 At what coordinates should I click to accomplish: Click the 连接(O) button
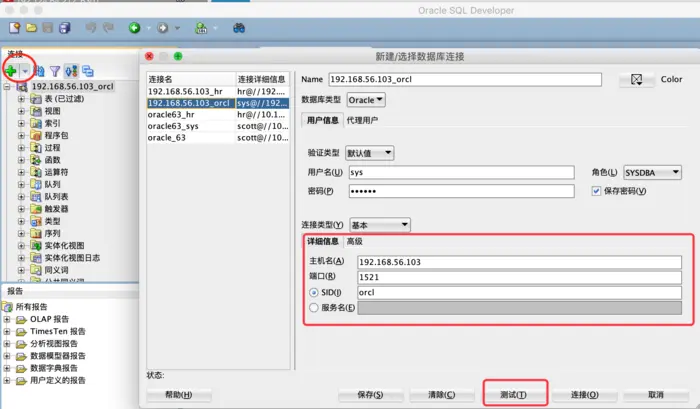(585, 395)
